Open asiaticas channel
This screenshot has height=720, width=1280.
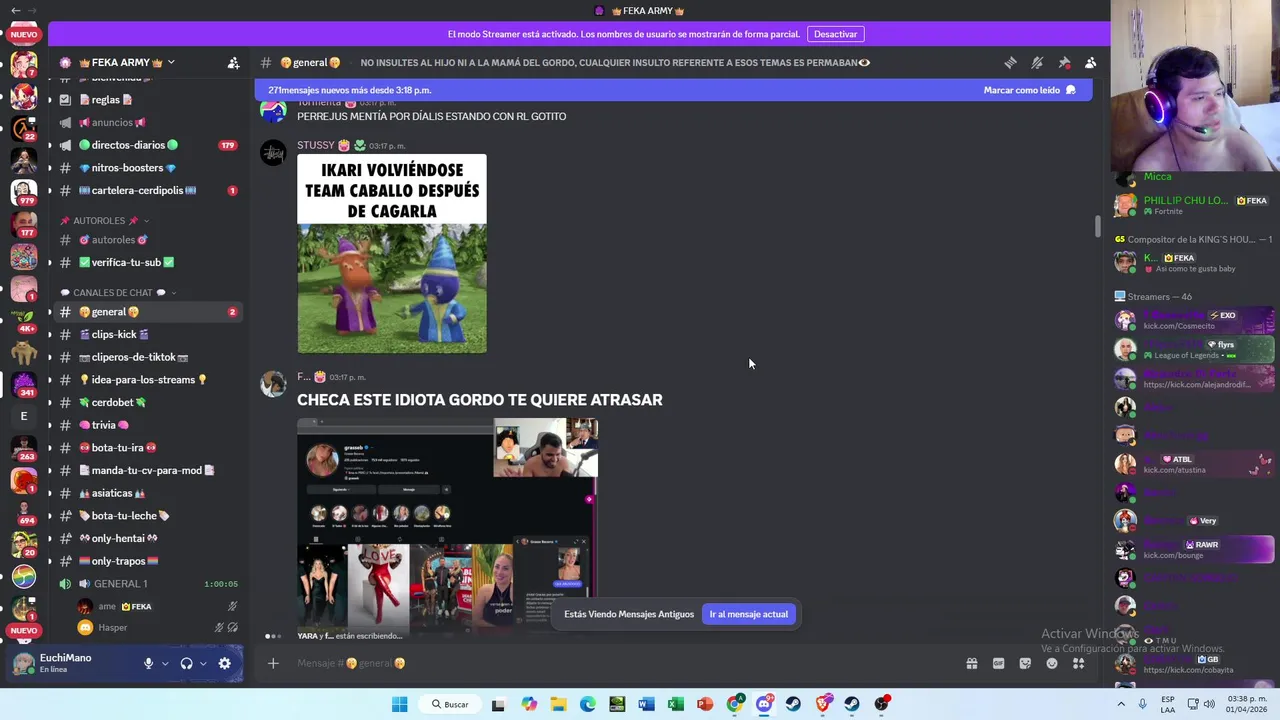click(x=147, y=493)
